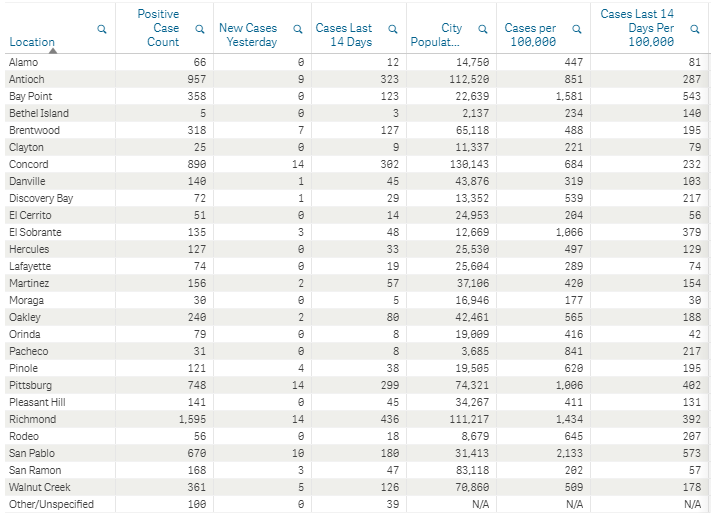Sort by Cases Last 14 Days Per 100,000 header

coord(637,28)
